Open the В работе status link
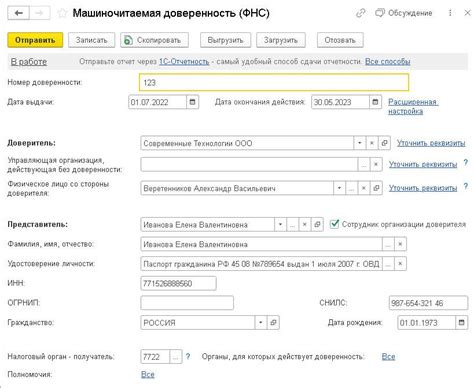The image size is (474, 388). (29, 62)
